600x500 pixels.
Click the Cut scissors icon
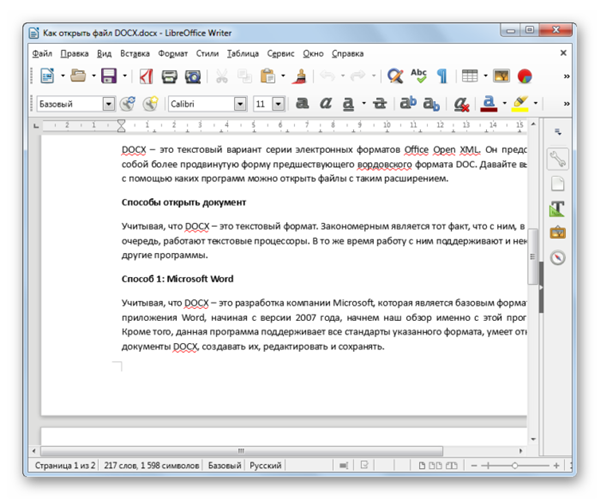pyautogui.click(x=222, y=76)
